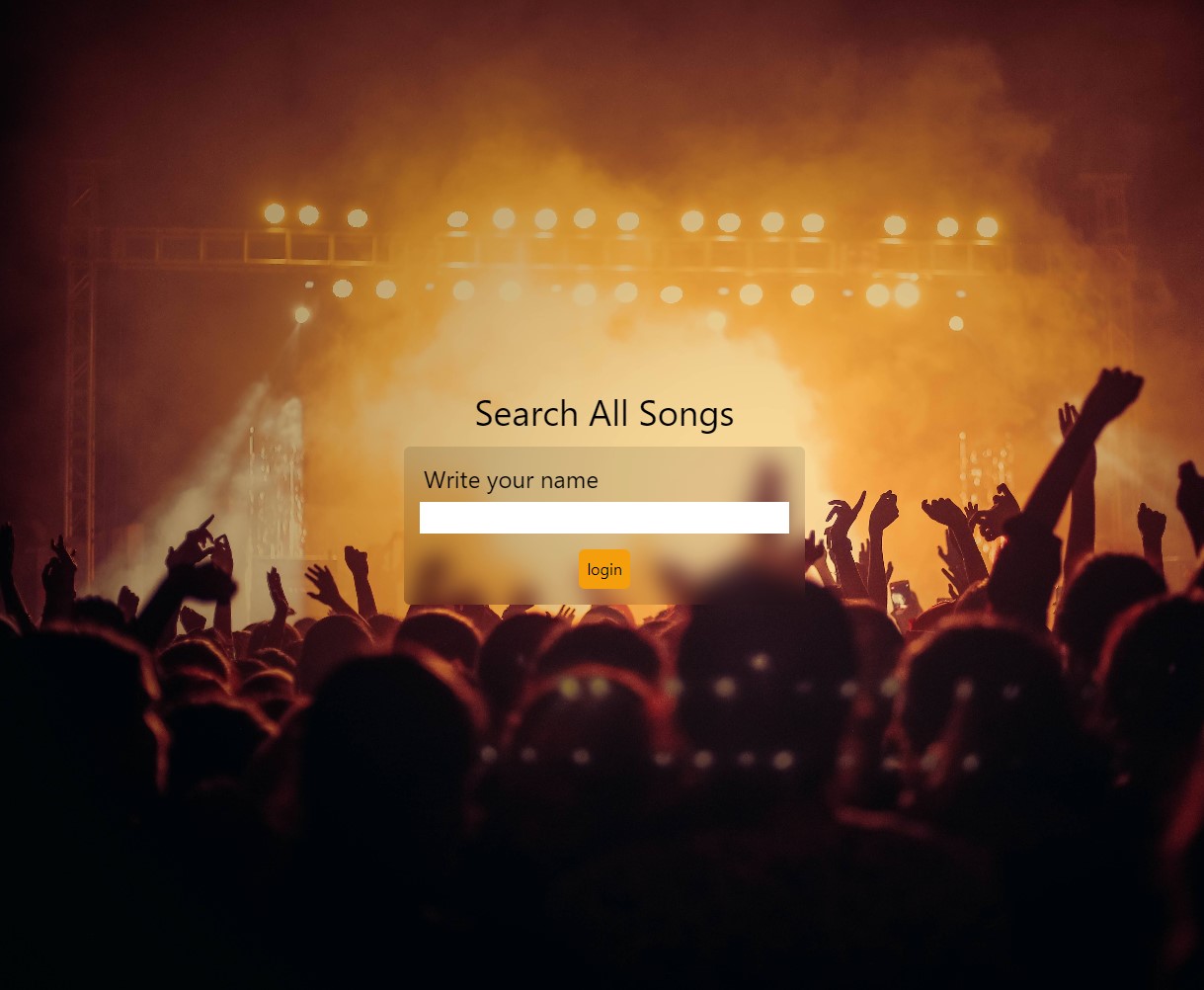Click the horizontal lighting truss above the stage
The height and width of the screenshot is (990, 1204).
553,250
